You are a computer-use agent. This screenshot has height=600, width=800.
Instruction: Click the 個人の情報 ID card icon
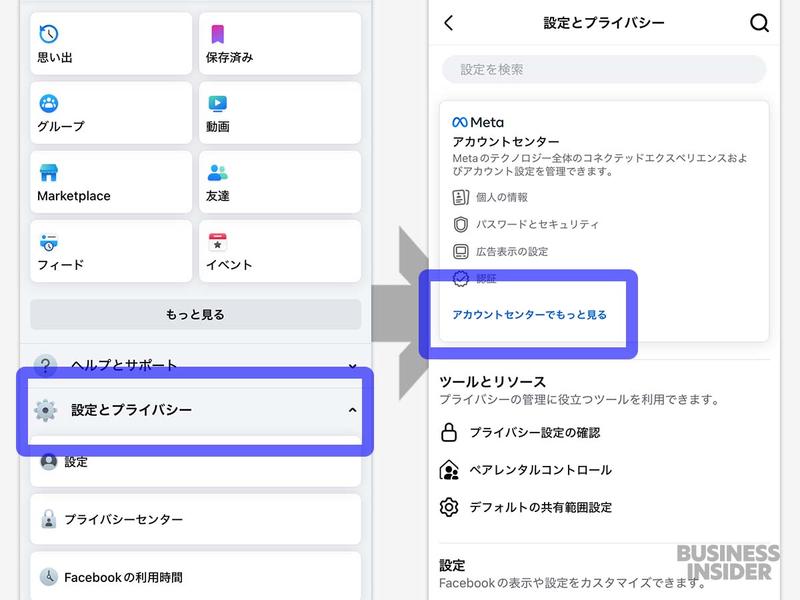click(x=460, y=197)
